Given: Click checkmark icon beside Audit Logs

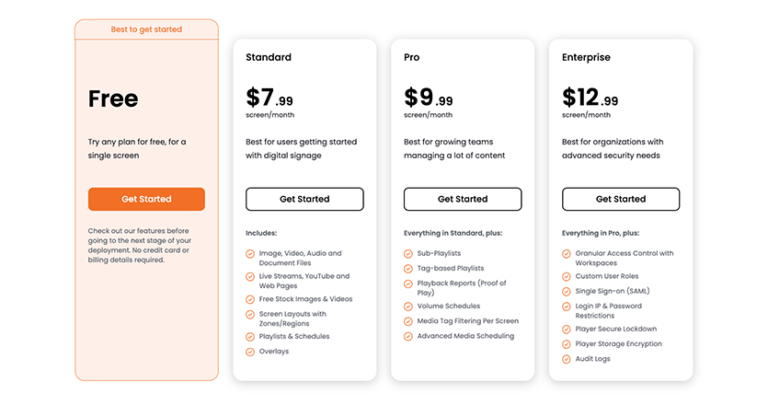Looking at the screenshot, I should tap(566, 358).
